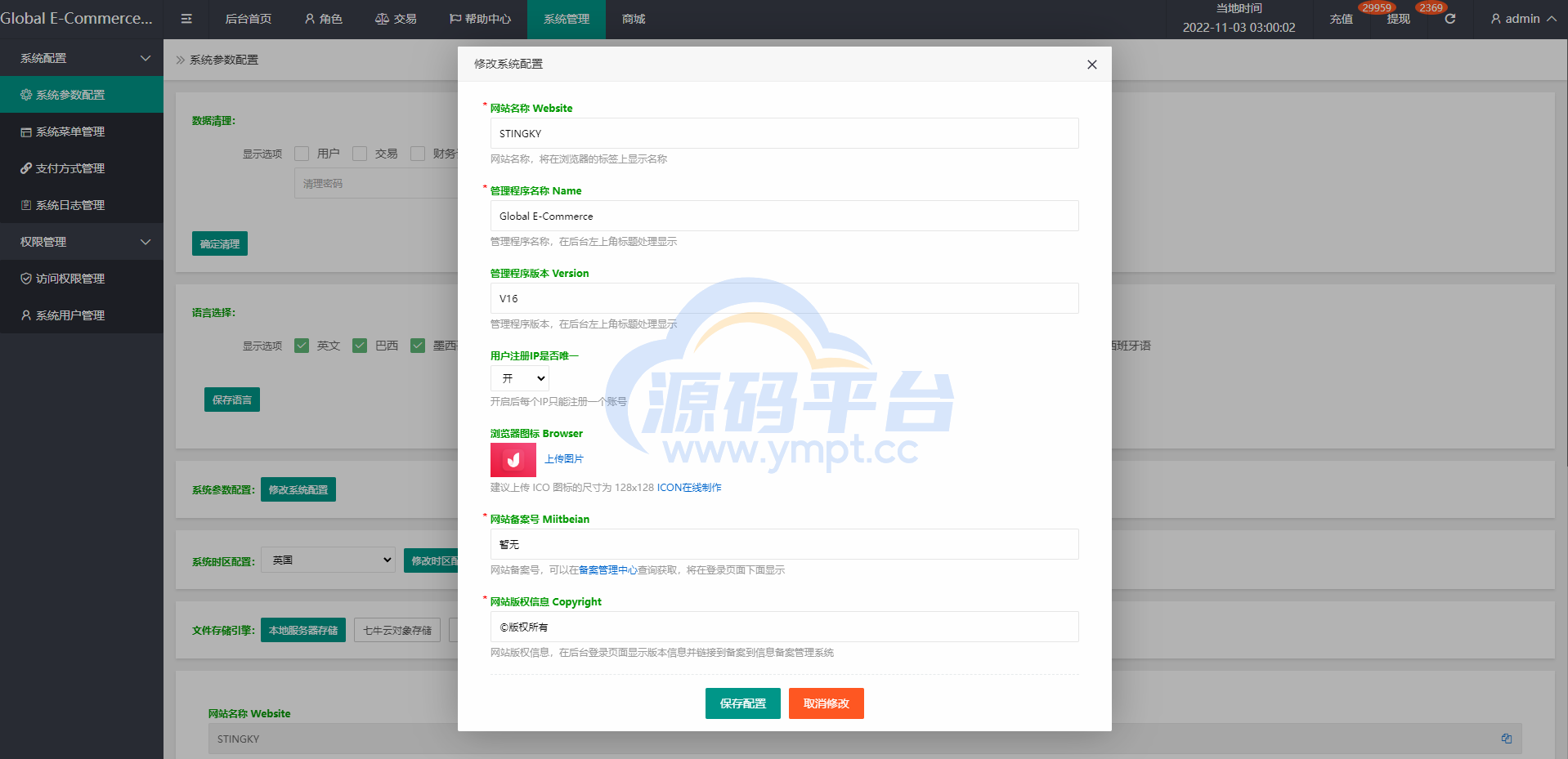Open 系统日志管理 sidebar item

point(82,205)
